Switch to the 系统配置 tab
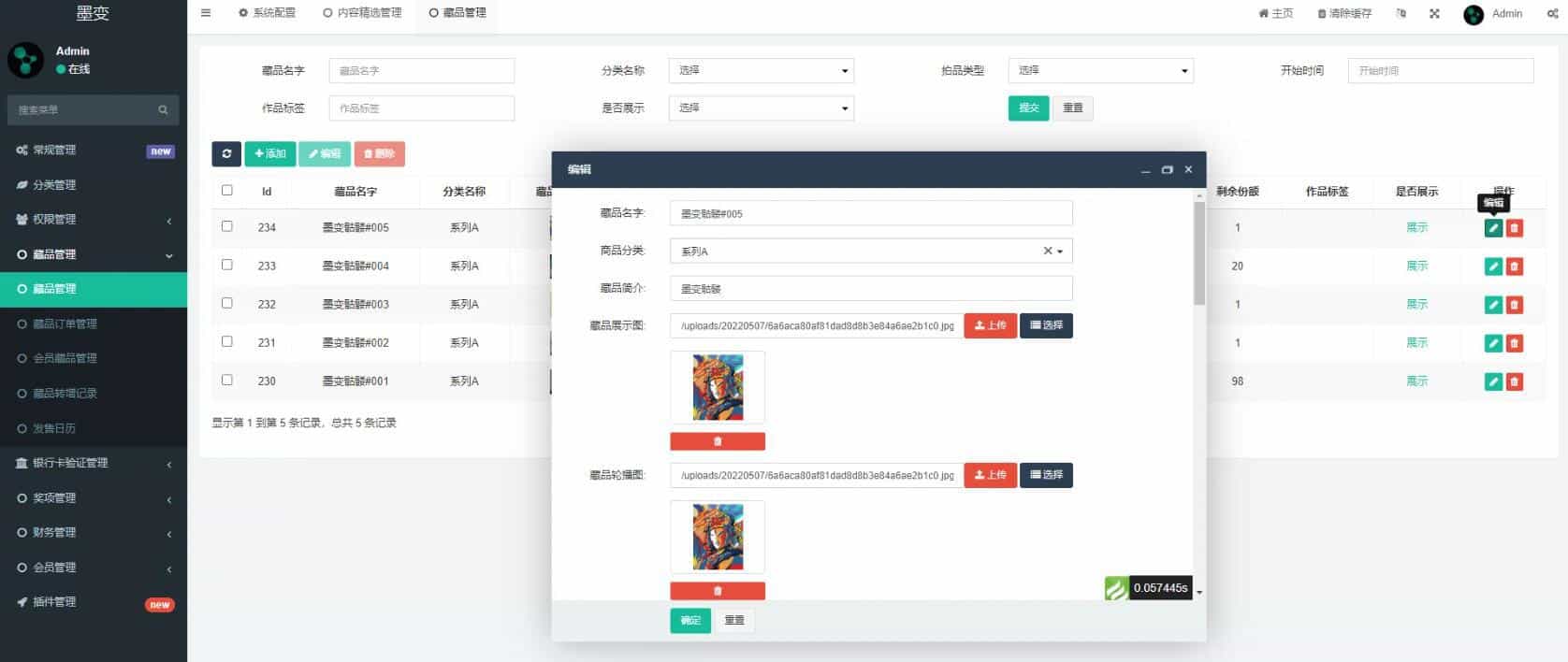This screenshot has height=662, width=1568. click(268, 13)
